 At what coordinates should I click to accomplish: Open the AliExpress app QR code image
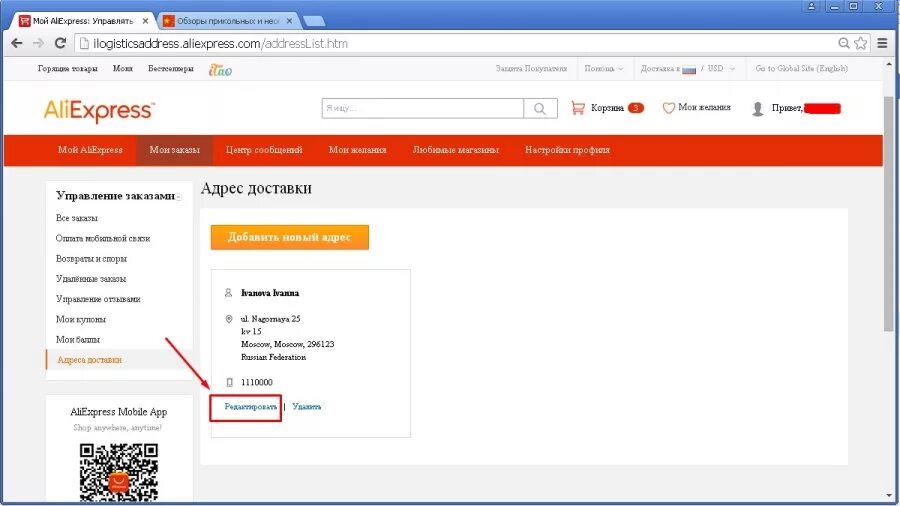pyautogui.click(x=119, y=472)
